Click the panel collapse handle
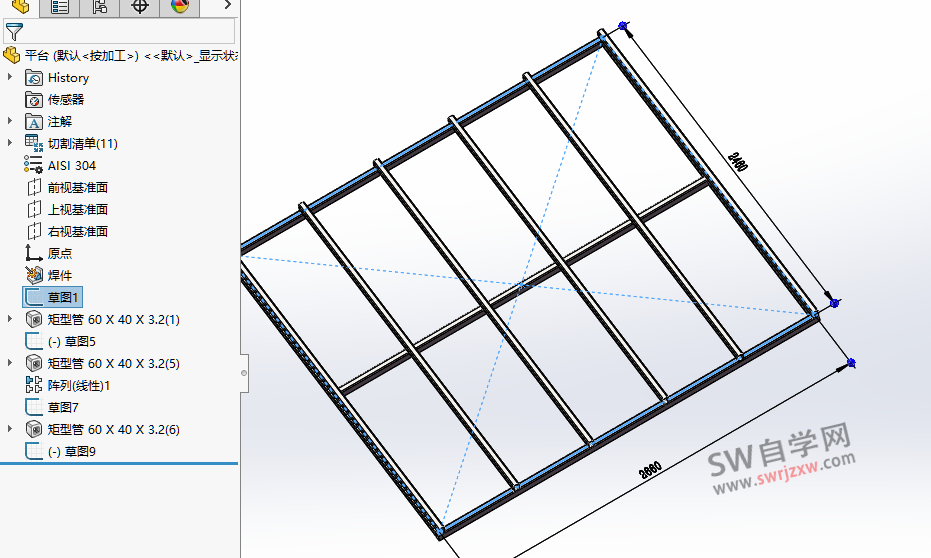Screen dimensions: 931x558 (x=244, y=373)
